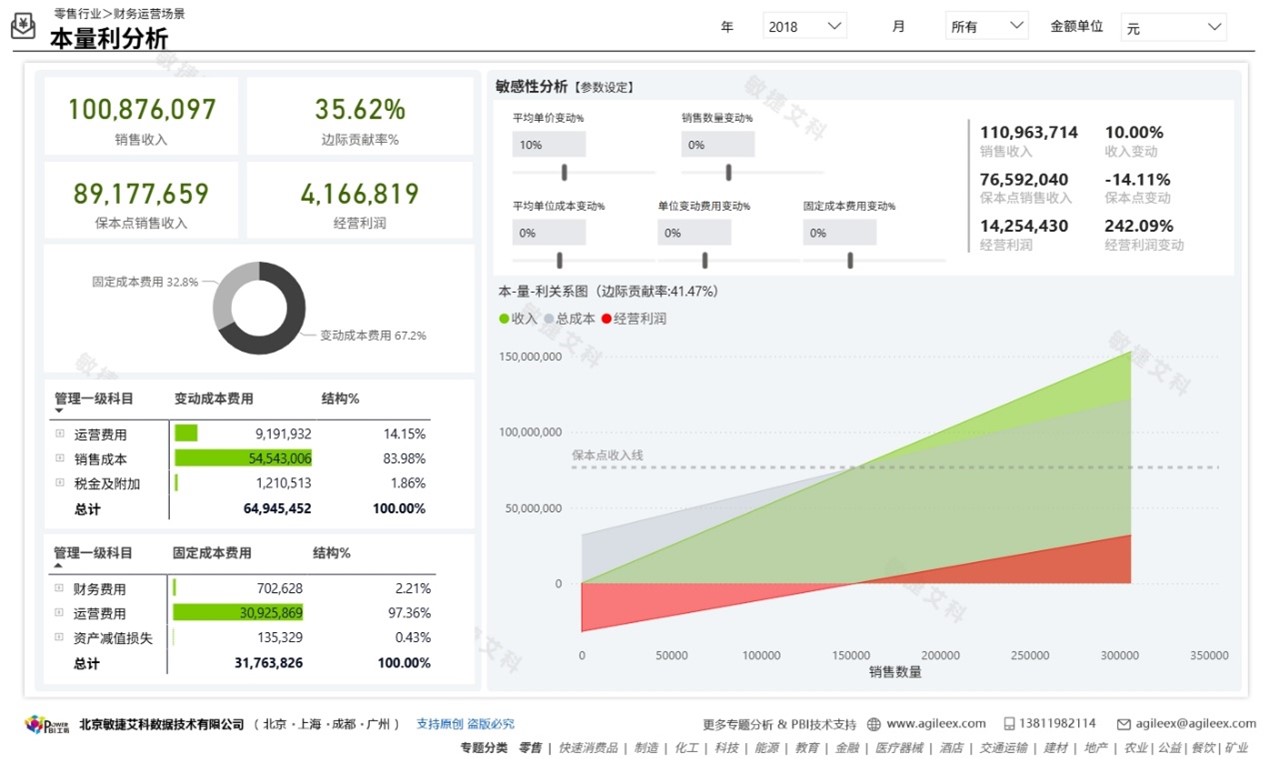1269x763 pixels.
Task: Expand the 财务费用 row in fixed cost table
Action: pyautogui.click(x=60, y=587)
